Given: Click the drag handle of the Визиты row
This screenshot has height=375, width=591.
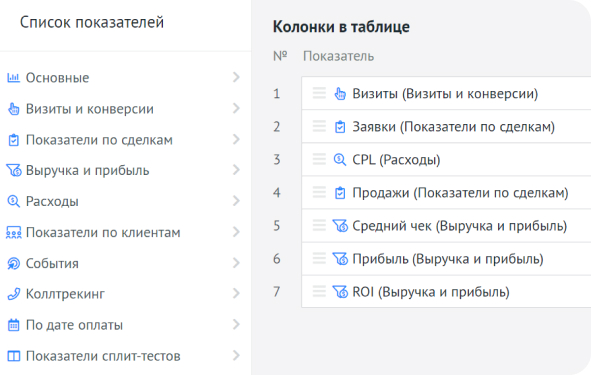Looking at the screenshot, I should (x=319, y=93).
